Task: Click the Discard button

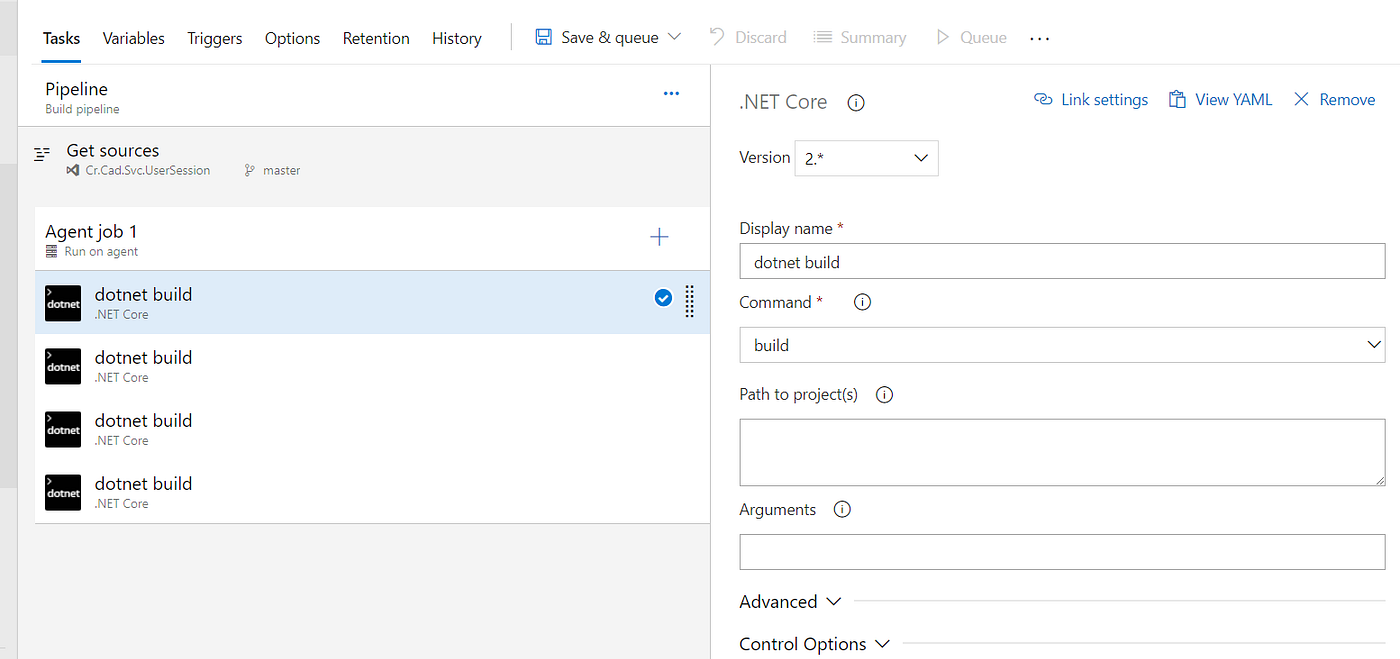Action: pos(748,37)
